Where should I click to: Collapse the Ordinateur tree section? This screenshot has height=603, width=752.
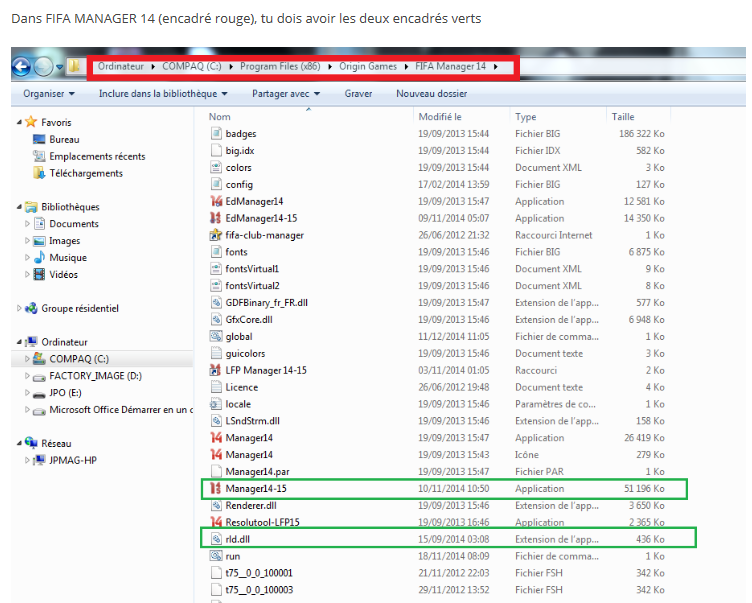(19, 342)
